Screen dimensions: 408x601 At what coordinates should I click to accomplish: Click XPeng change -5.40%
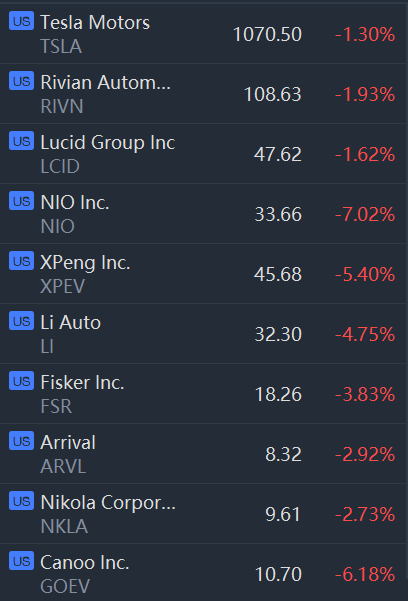pyautogui.click(x=365, y=274)
